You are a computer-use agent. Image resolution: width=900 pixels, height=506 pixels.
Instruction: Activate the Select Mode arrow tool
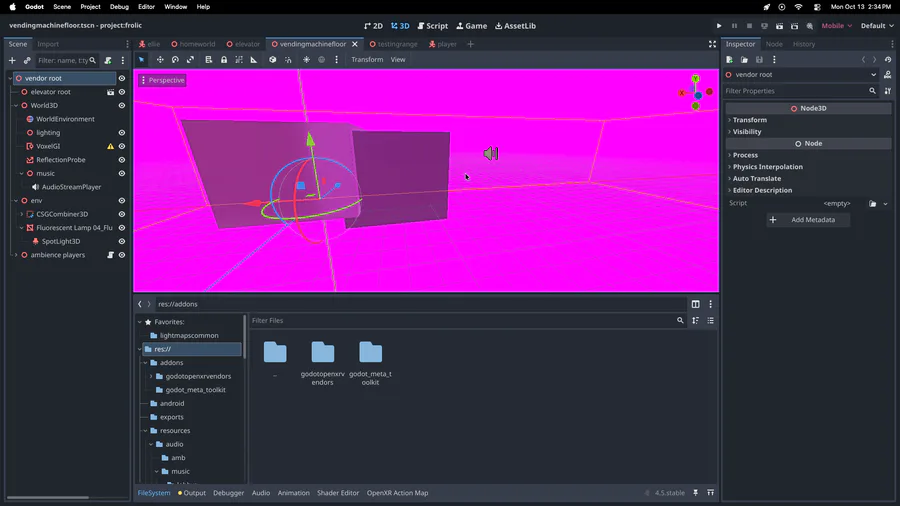point(141,60)
